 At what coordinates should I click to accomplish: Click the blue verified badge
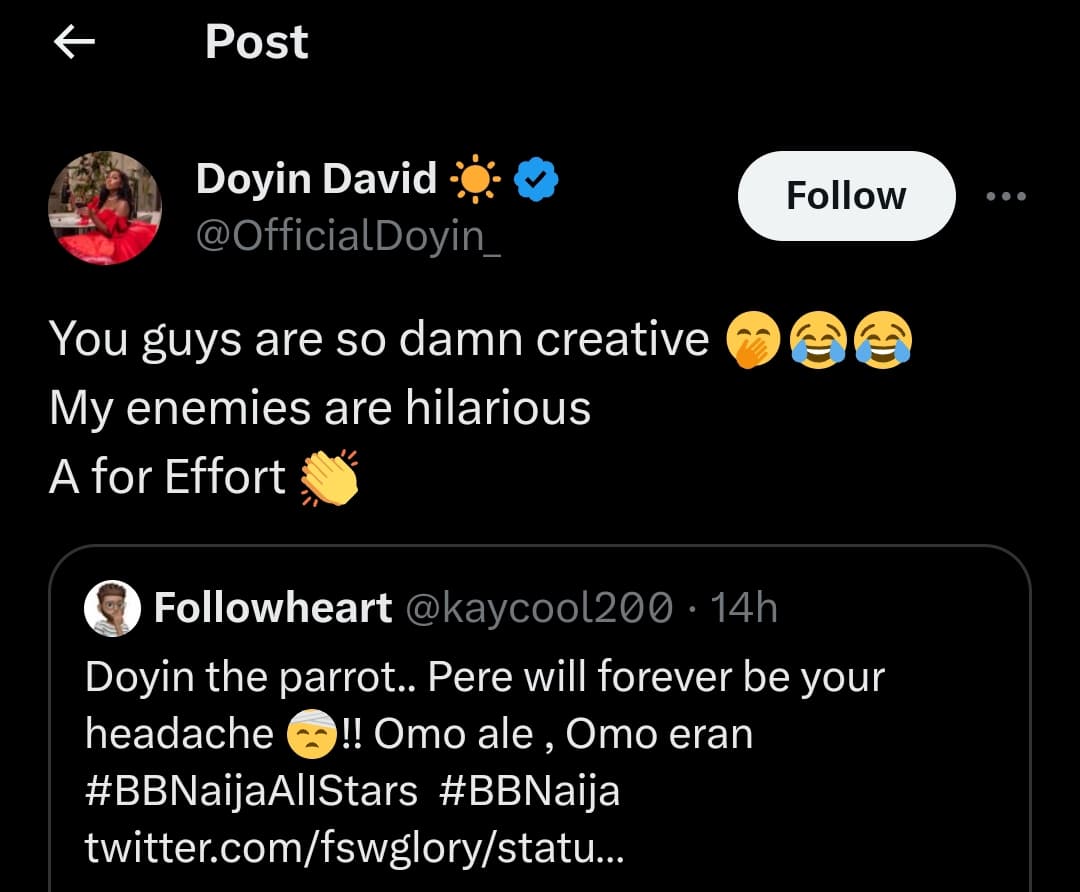pos(536,180)
